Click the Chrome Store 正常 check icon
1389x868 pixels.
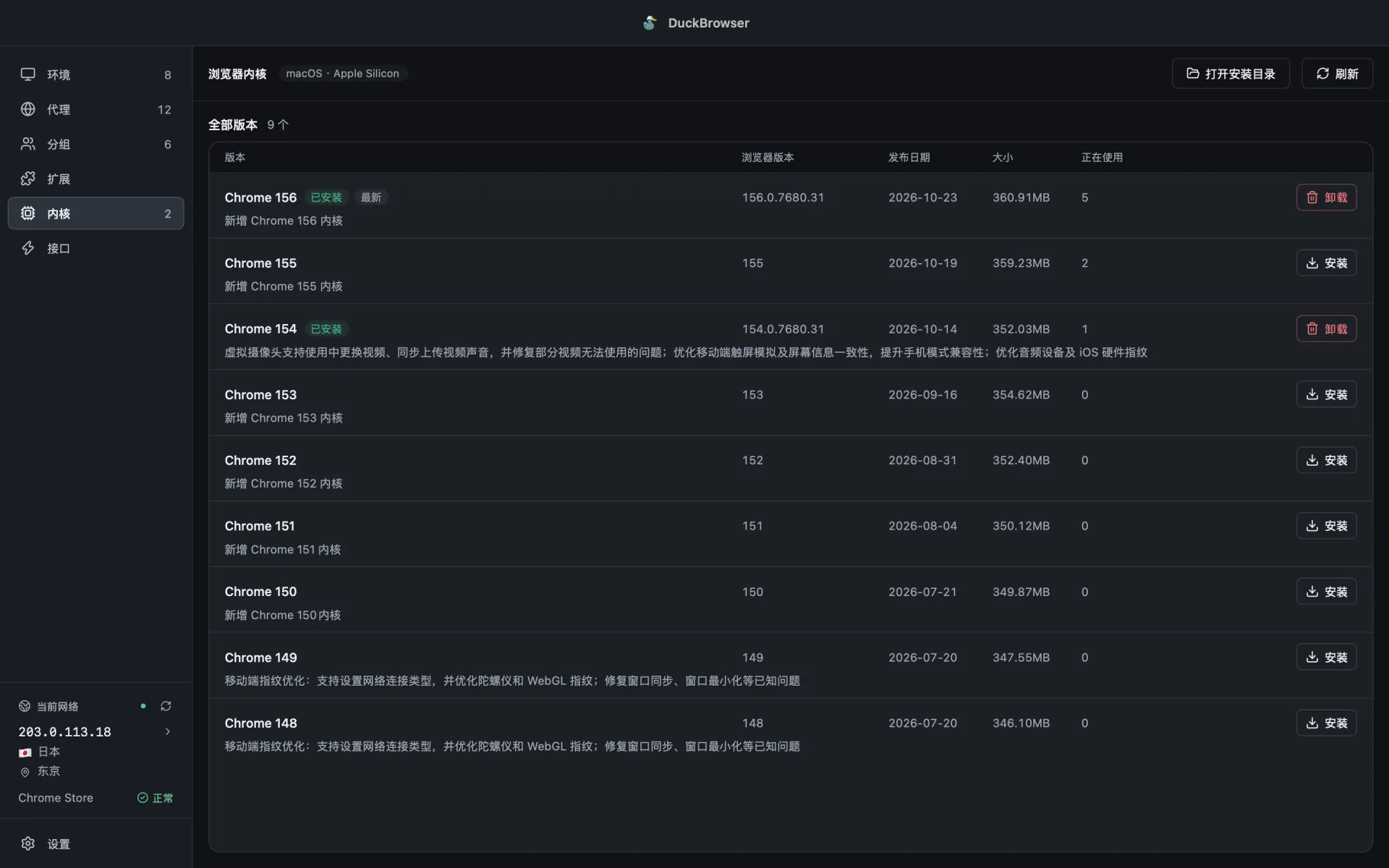pyautogui.click(x=143, y=798)
